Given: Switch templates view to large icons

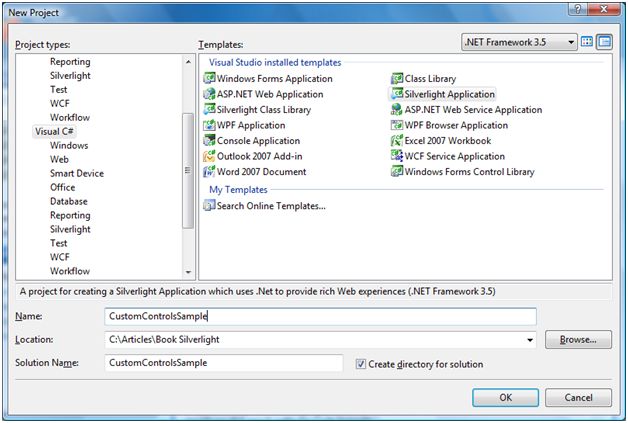Looking at the screenshot, I should [587, 42].
